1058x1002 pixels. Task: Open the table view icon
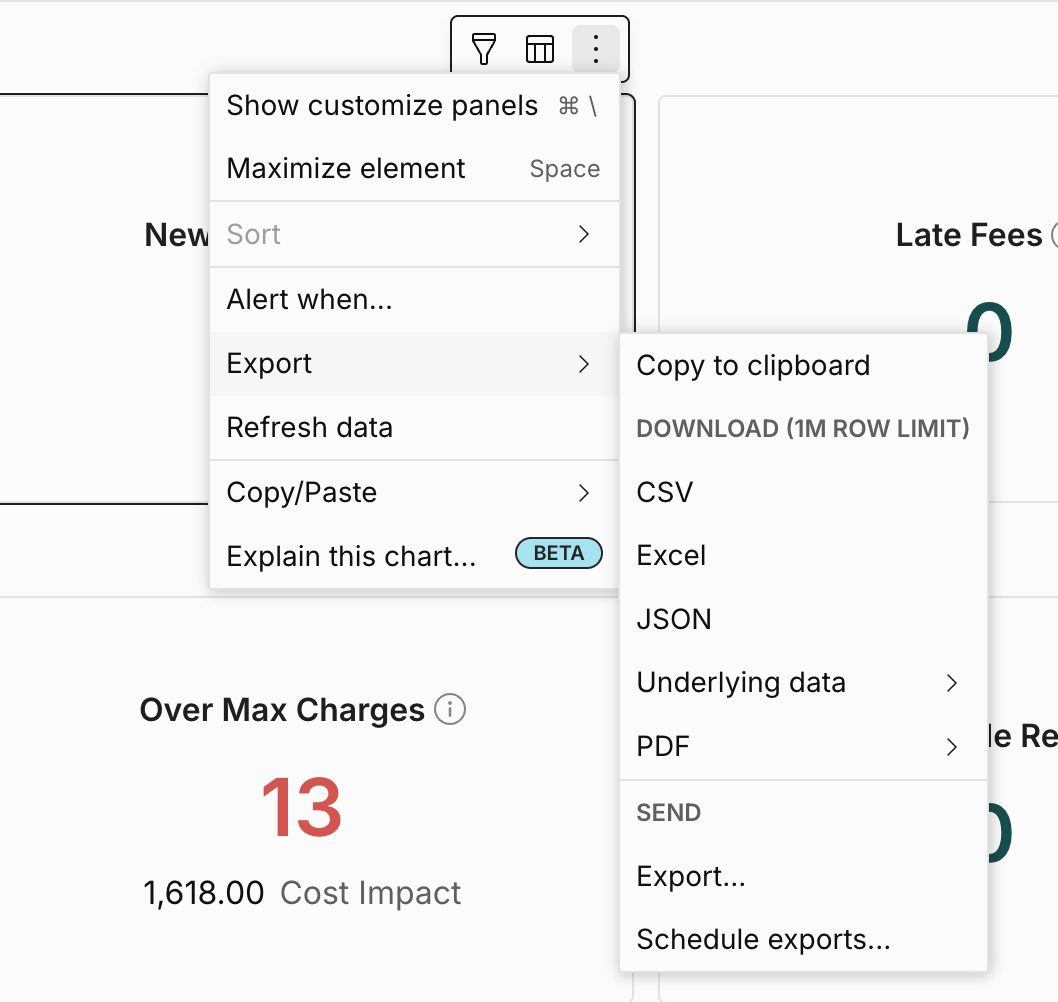click(540, 49)
